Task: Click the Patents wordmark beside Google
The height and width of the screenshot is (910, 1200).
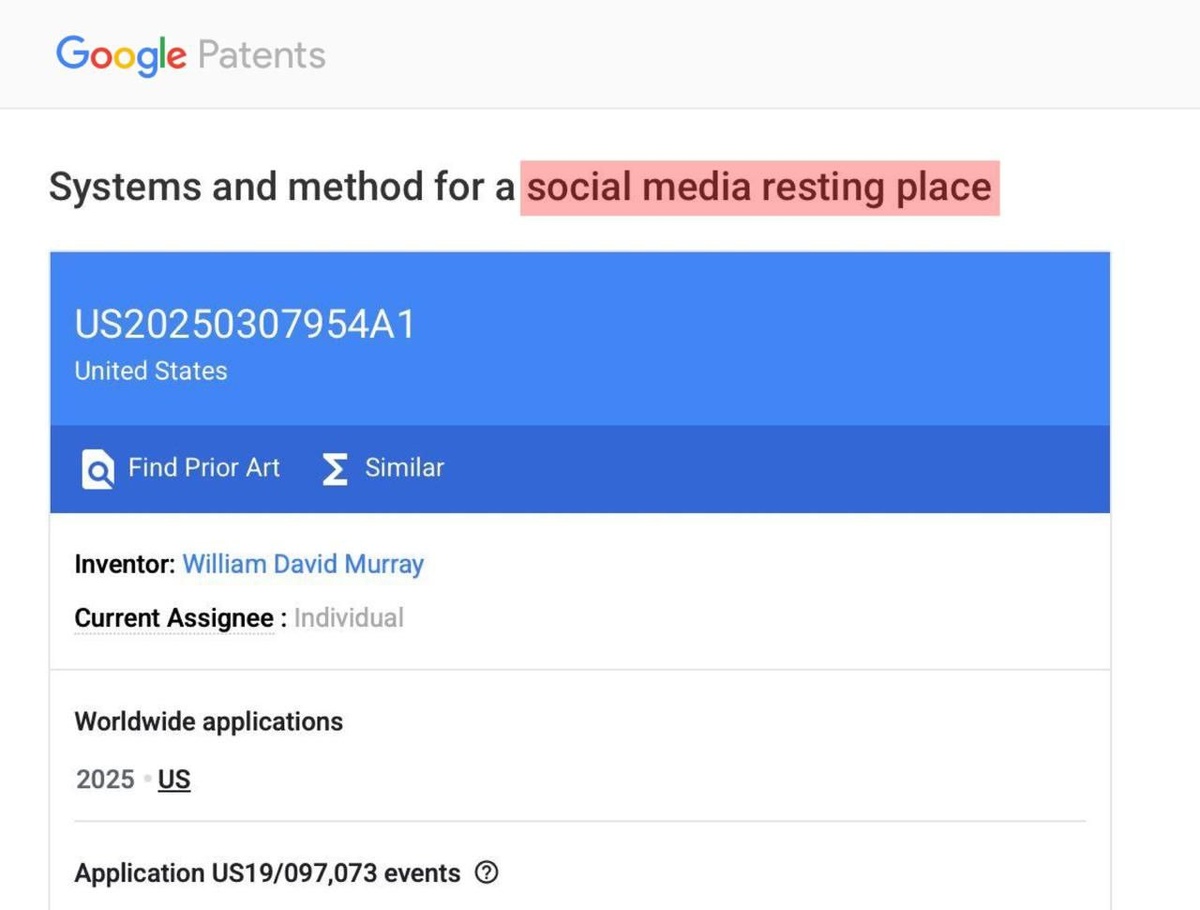Action: coord(261,54)
